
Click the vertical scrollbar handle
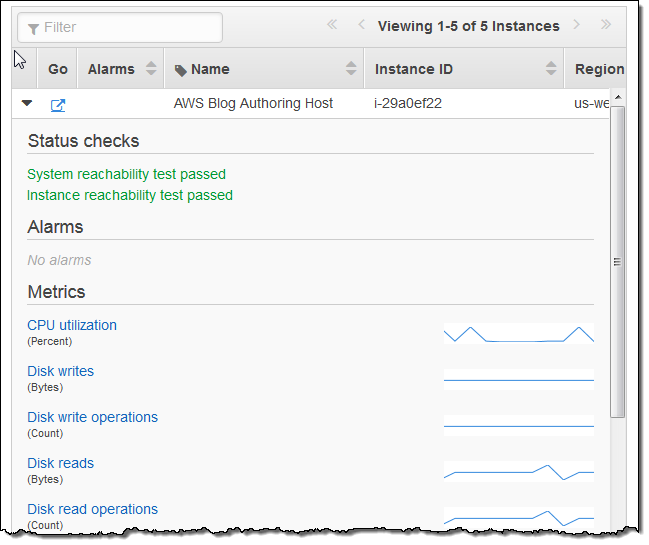tap(617, 261)
